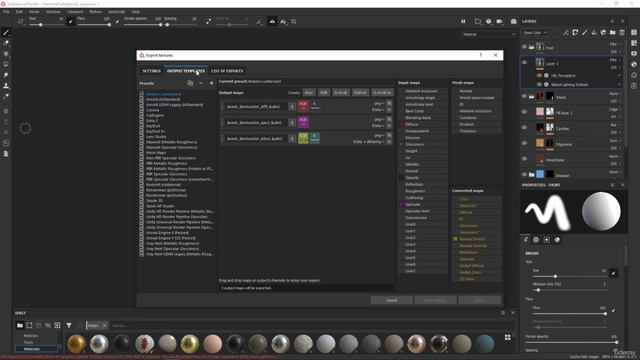Image resolution: width=640 pixels, height=360 pixels.
Task: Open blend mode dropdown of Cavities layer
Action: pos(615,125)
